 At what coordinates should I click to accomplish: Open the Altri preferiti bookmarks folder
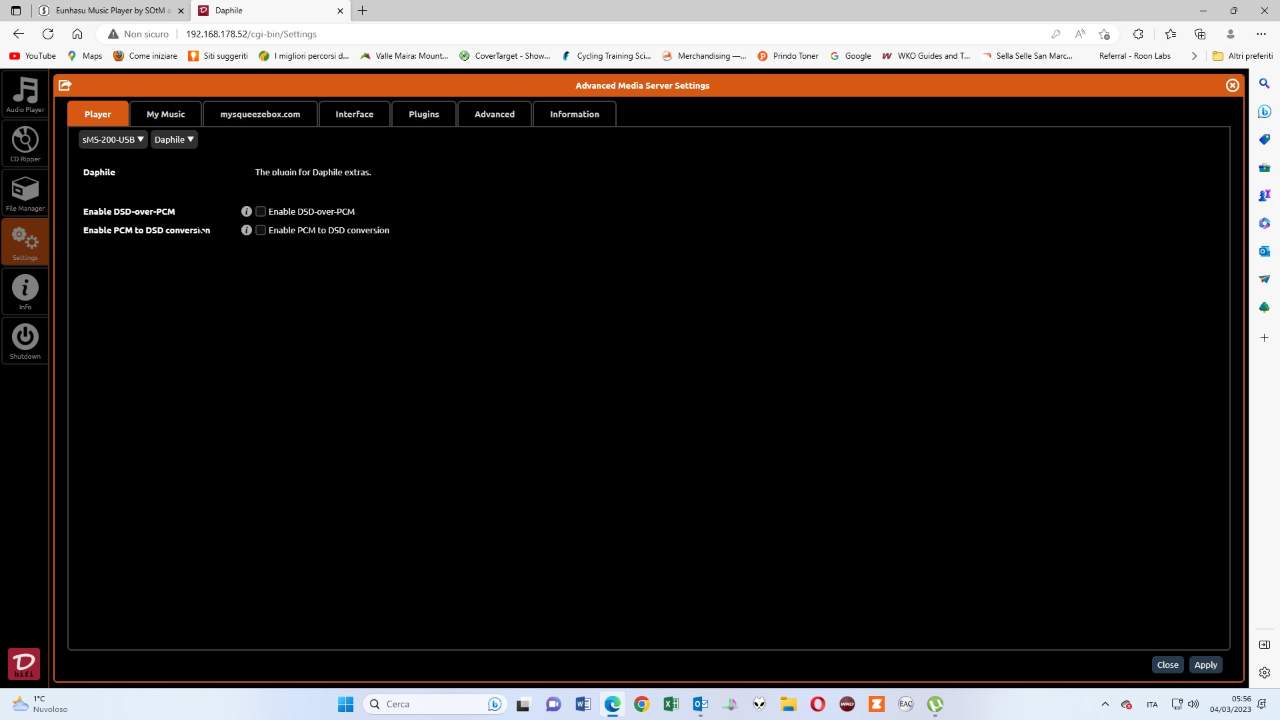[1242, 56]
